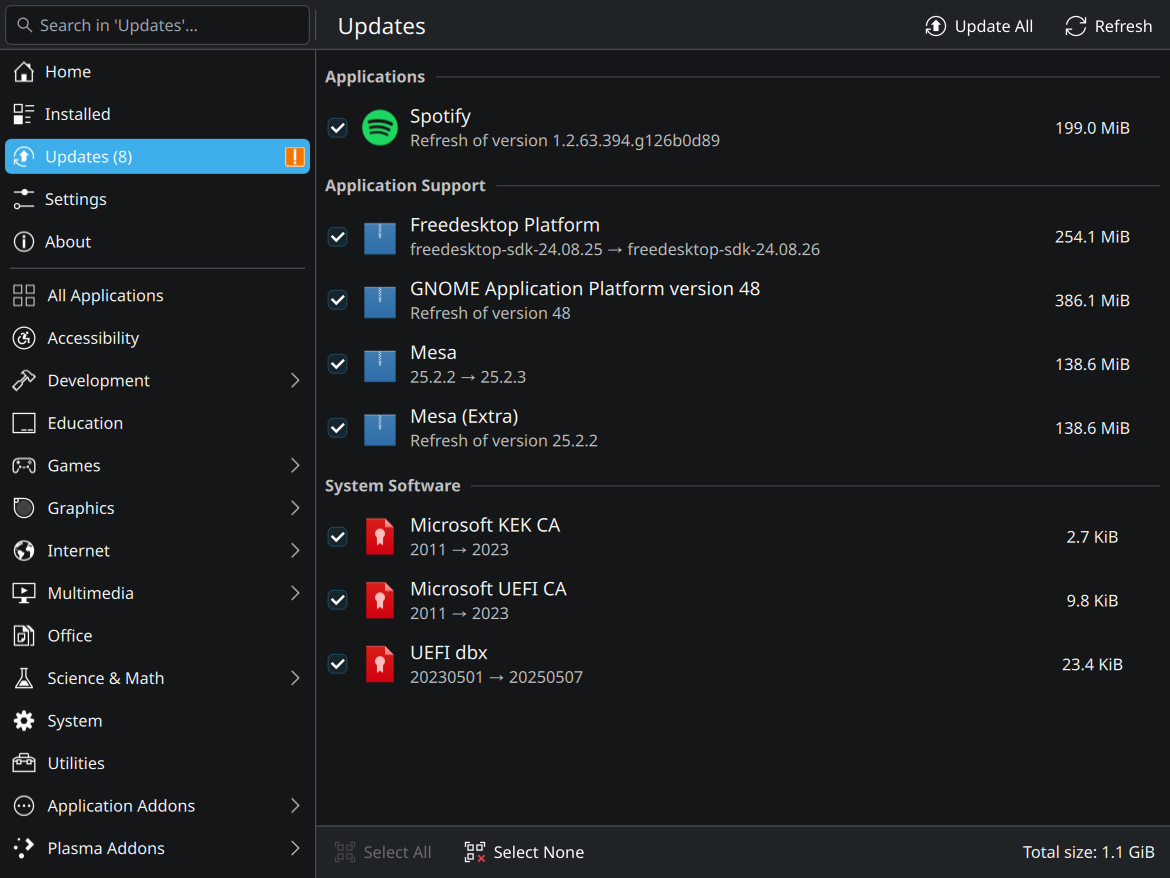
Task: Click the UEFI dbx entry title
Action: (448, 653)
